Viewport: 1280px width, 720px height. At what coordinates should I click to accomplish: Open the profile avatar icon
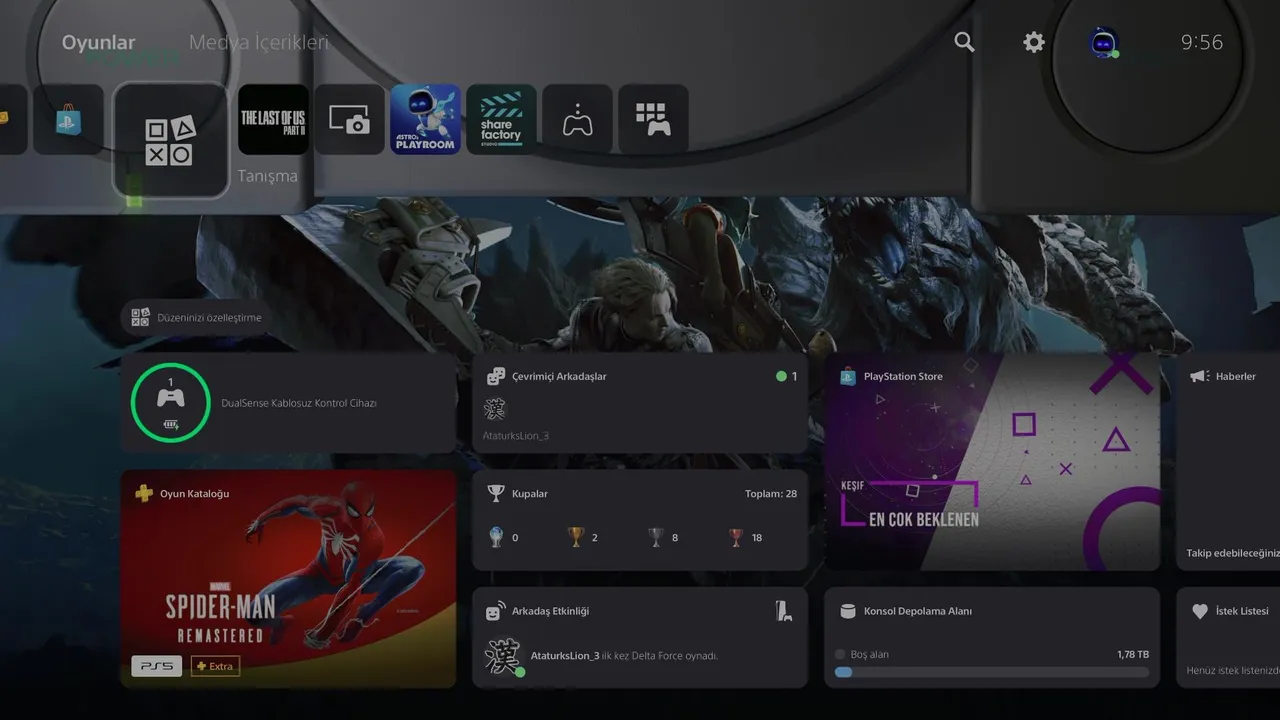[1103, 42]
